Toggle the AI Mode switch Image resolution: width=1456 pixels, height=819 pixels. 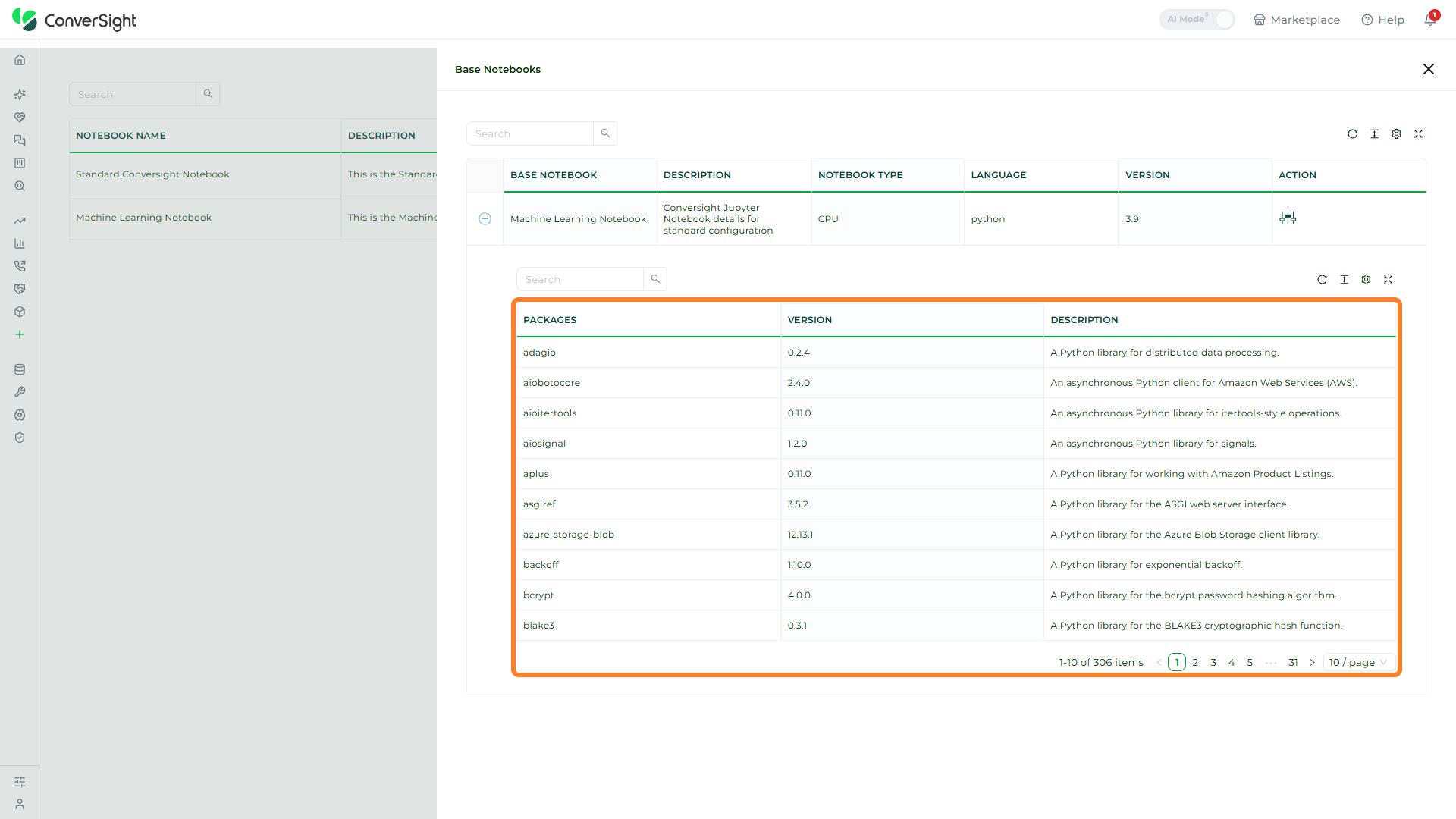1197,20
